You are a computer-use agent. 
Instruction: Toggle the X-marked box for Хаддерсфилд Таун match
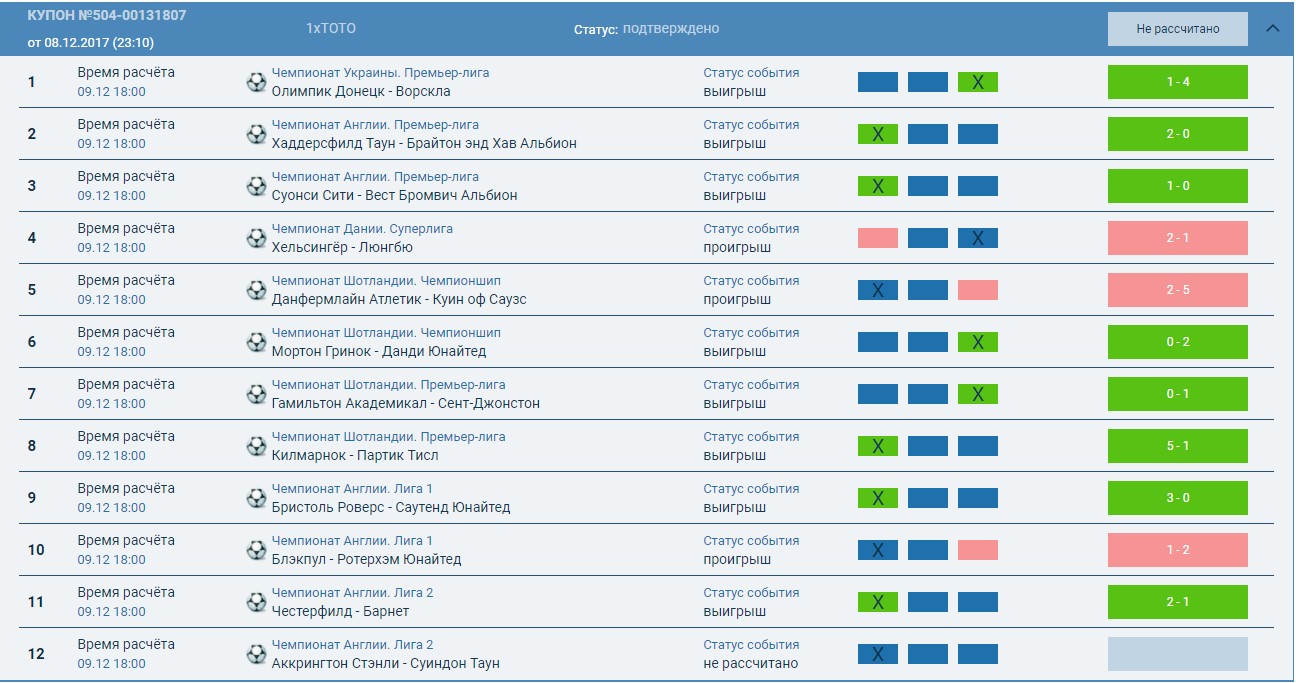tap(877, 134)
